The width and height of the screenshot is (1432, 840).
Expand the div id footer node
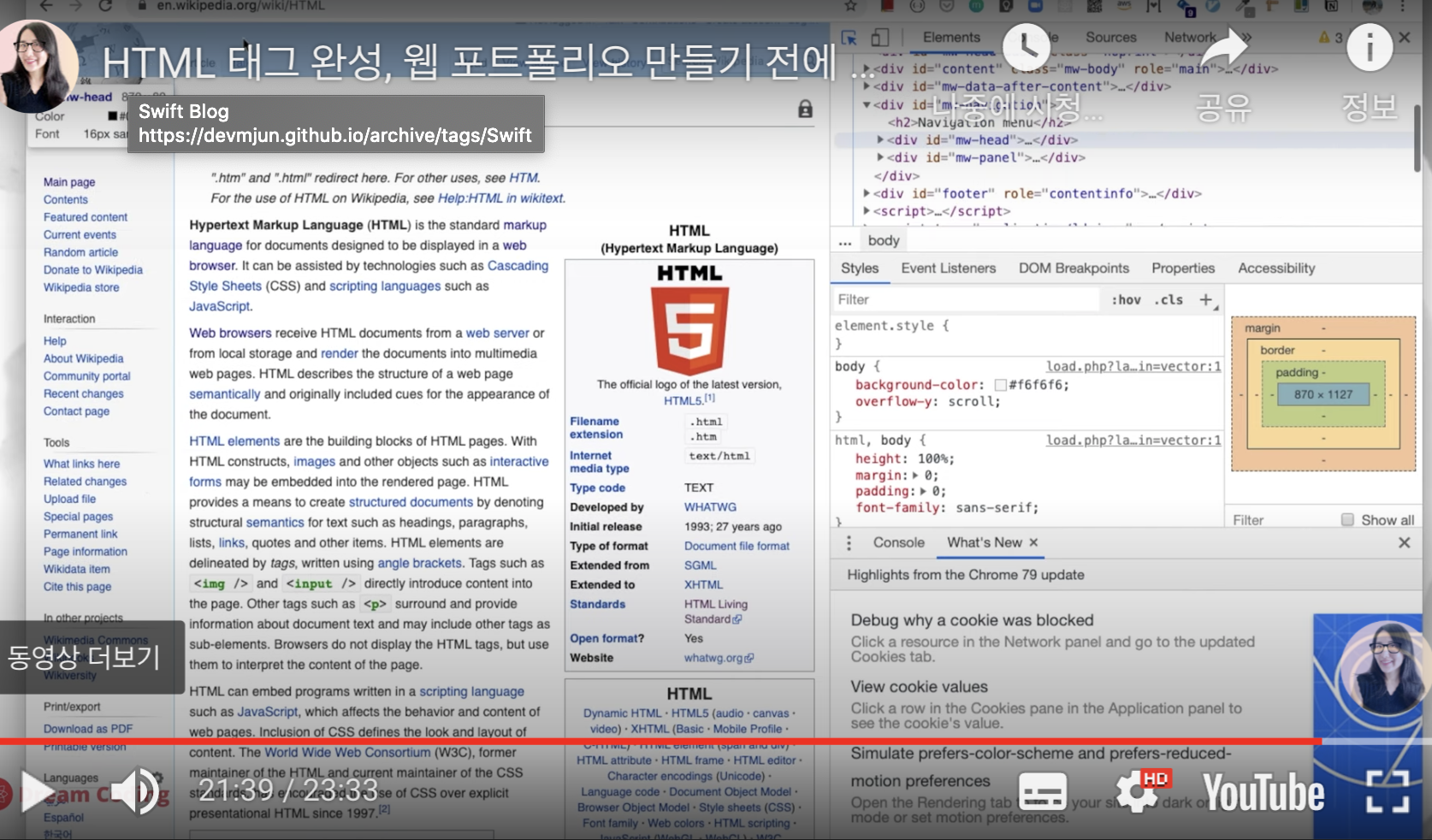click(867, 193)
